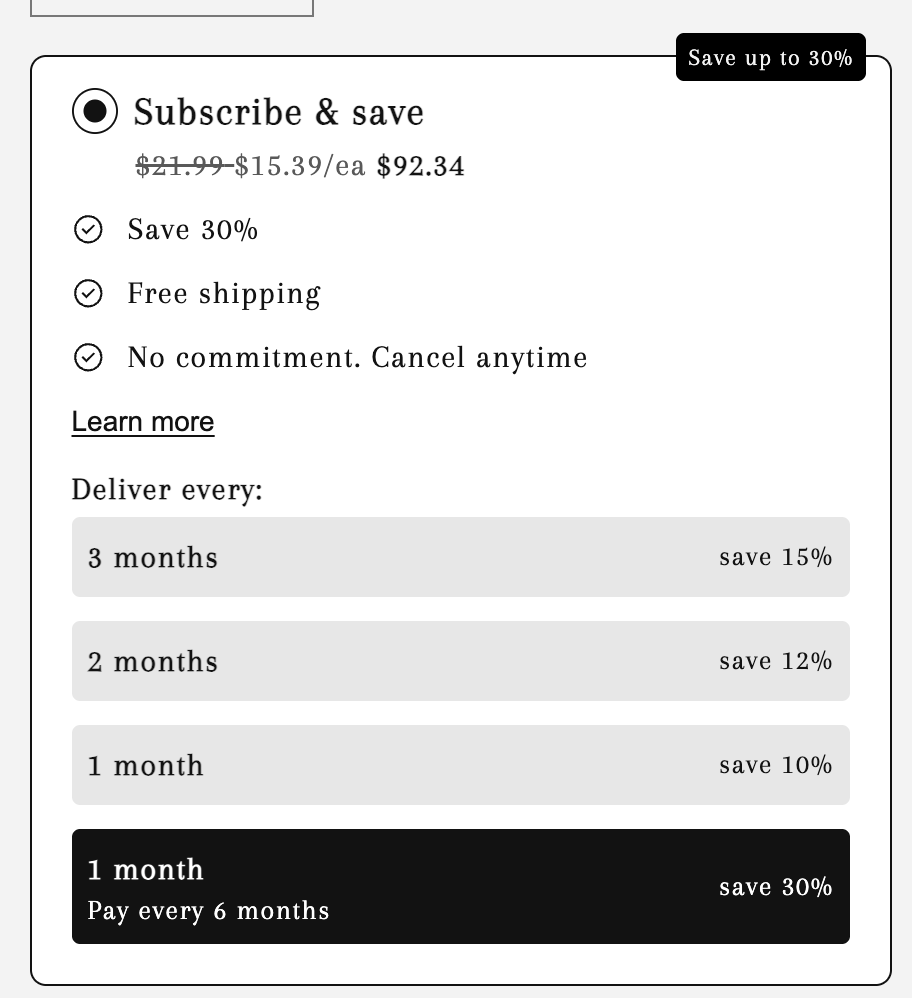The height and width of the screenshot is (998, 912).
Task: Click the Subscribe & save heading text
Action: (278, 112)
